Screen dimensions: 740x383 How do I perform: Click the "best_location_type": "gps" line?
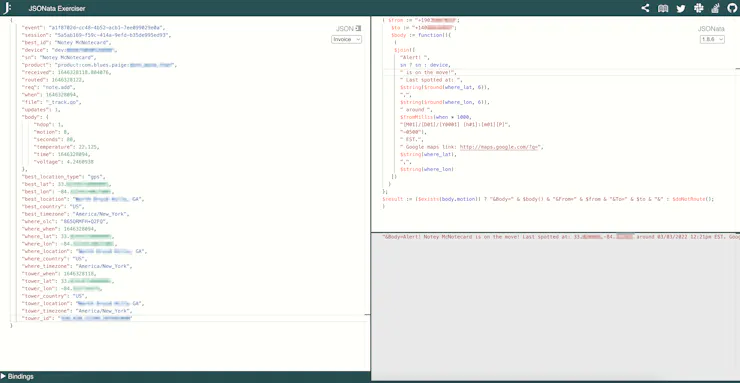[x=64, y=177]
